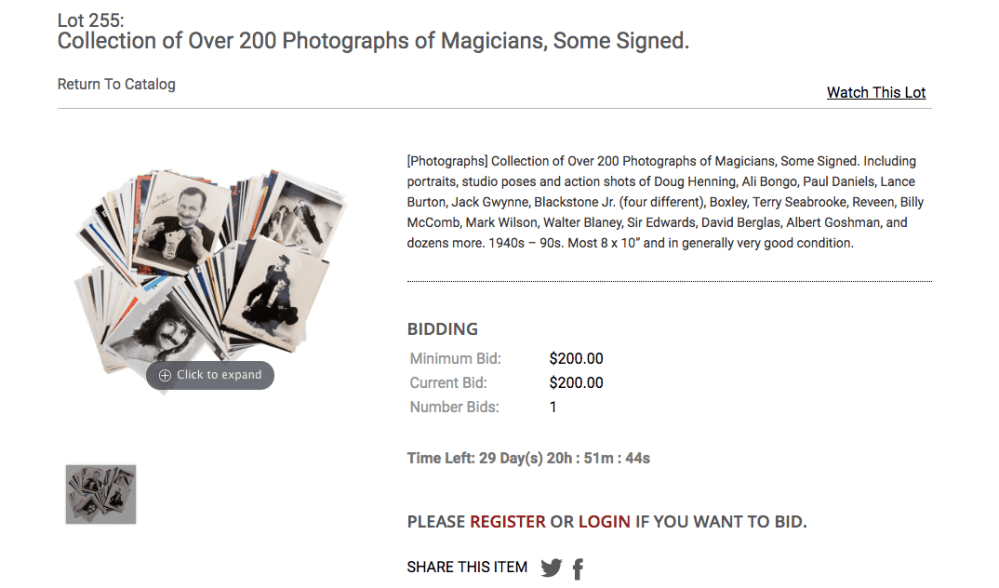Share this lot on Twitter
The width and height of the screenshot is (999, 588).
click(551, 568)
